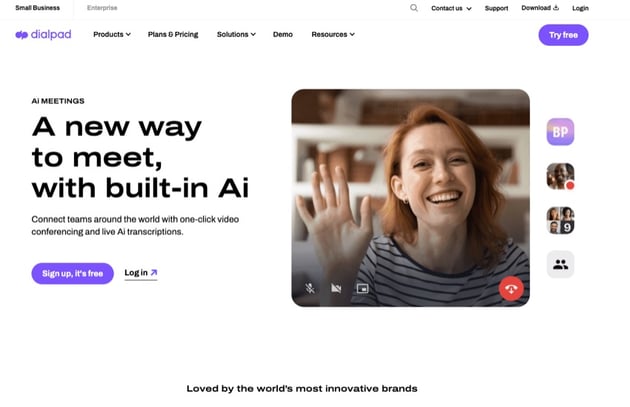Toggle the muted microphone icon
Viewport: 630px width, 407px height.
click(310, 288)
